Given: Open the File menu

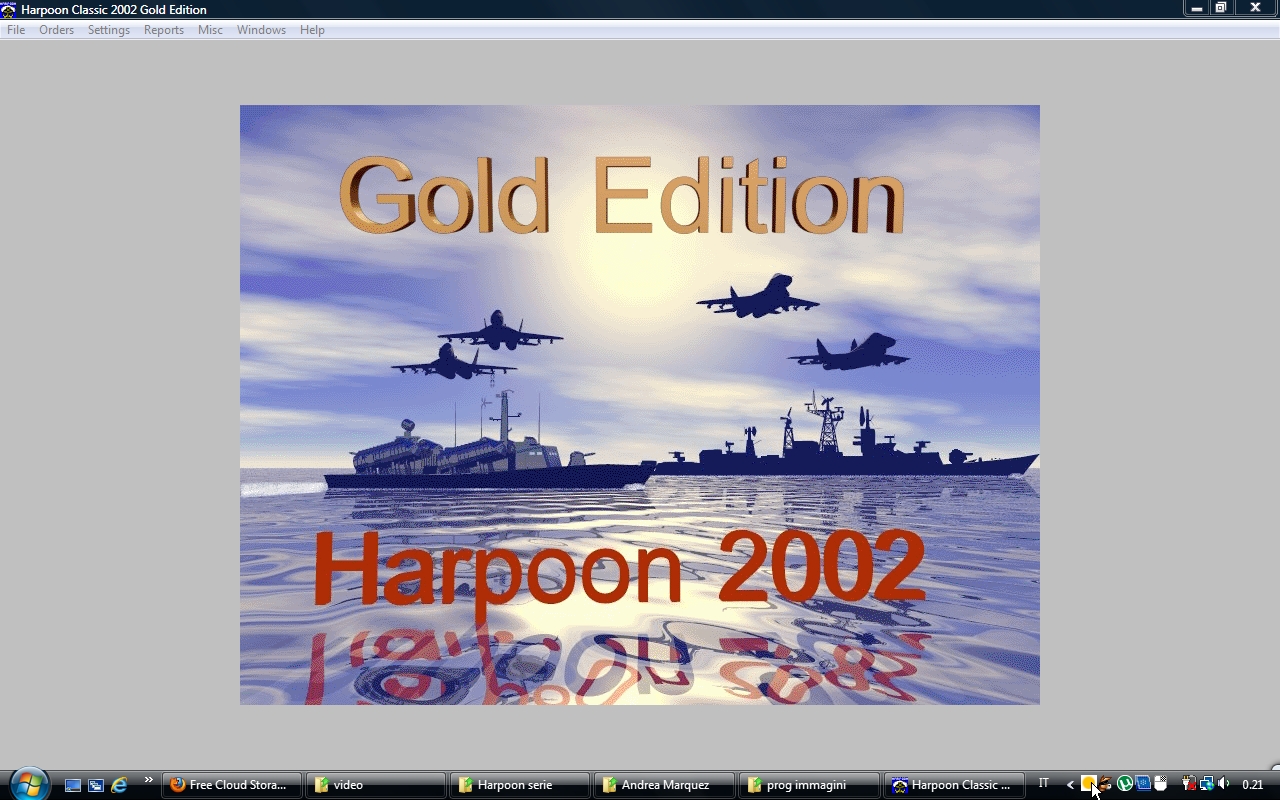Looking at the screenshot, I should coord(16,30).
